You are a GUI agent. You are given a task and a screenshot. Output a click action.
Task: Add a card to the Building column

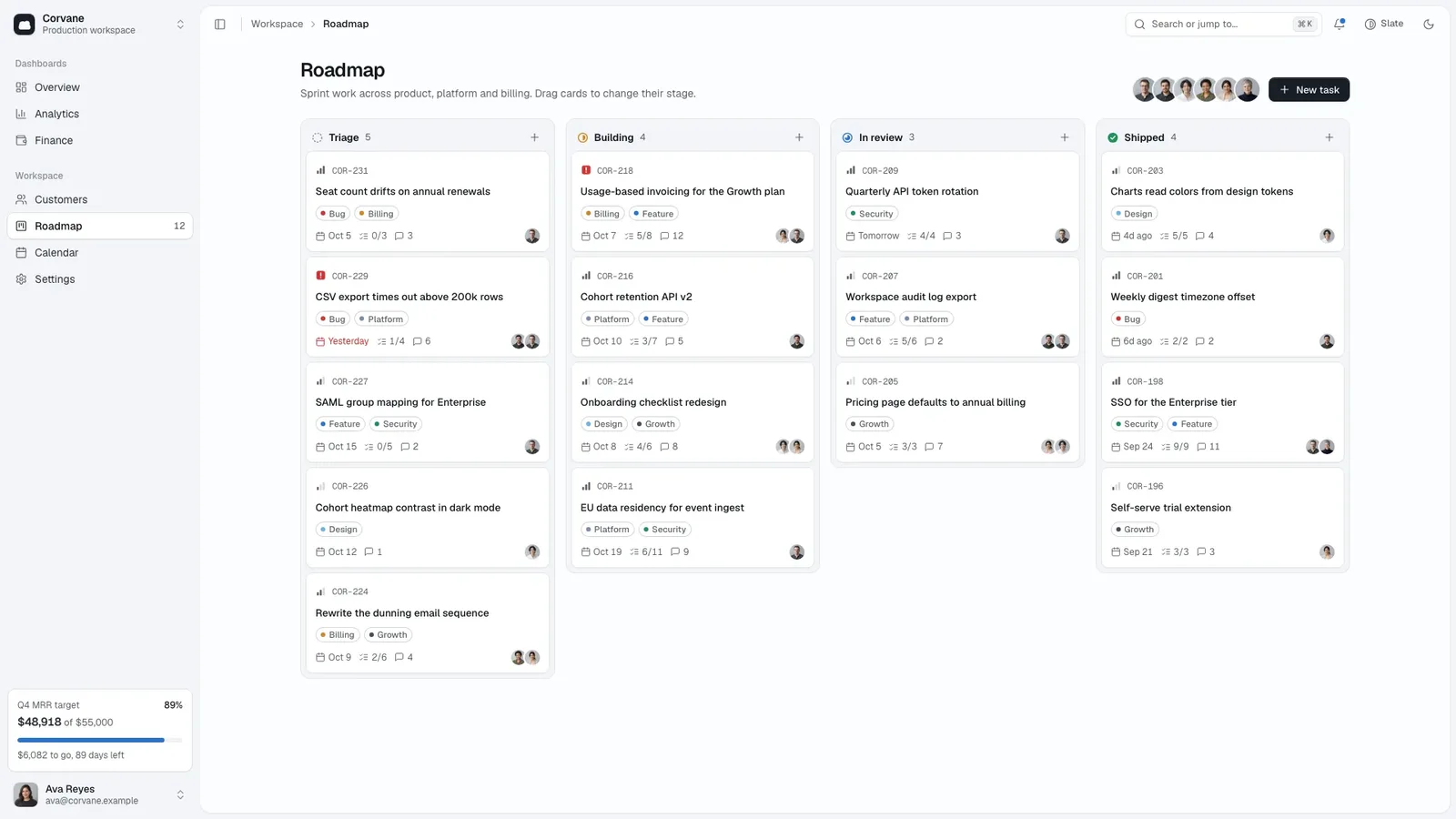pos(799,137)
